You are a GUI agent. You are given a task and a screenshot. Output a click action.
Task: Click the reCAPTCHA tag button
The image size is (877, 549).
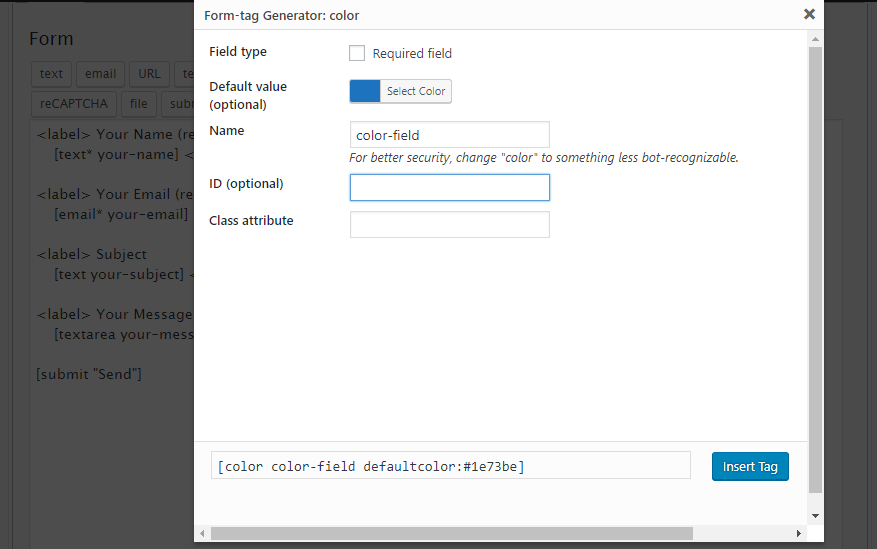pyautogui.click(x=73, y=104)
